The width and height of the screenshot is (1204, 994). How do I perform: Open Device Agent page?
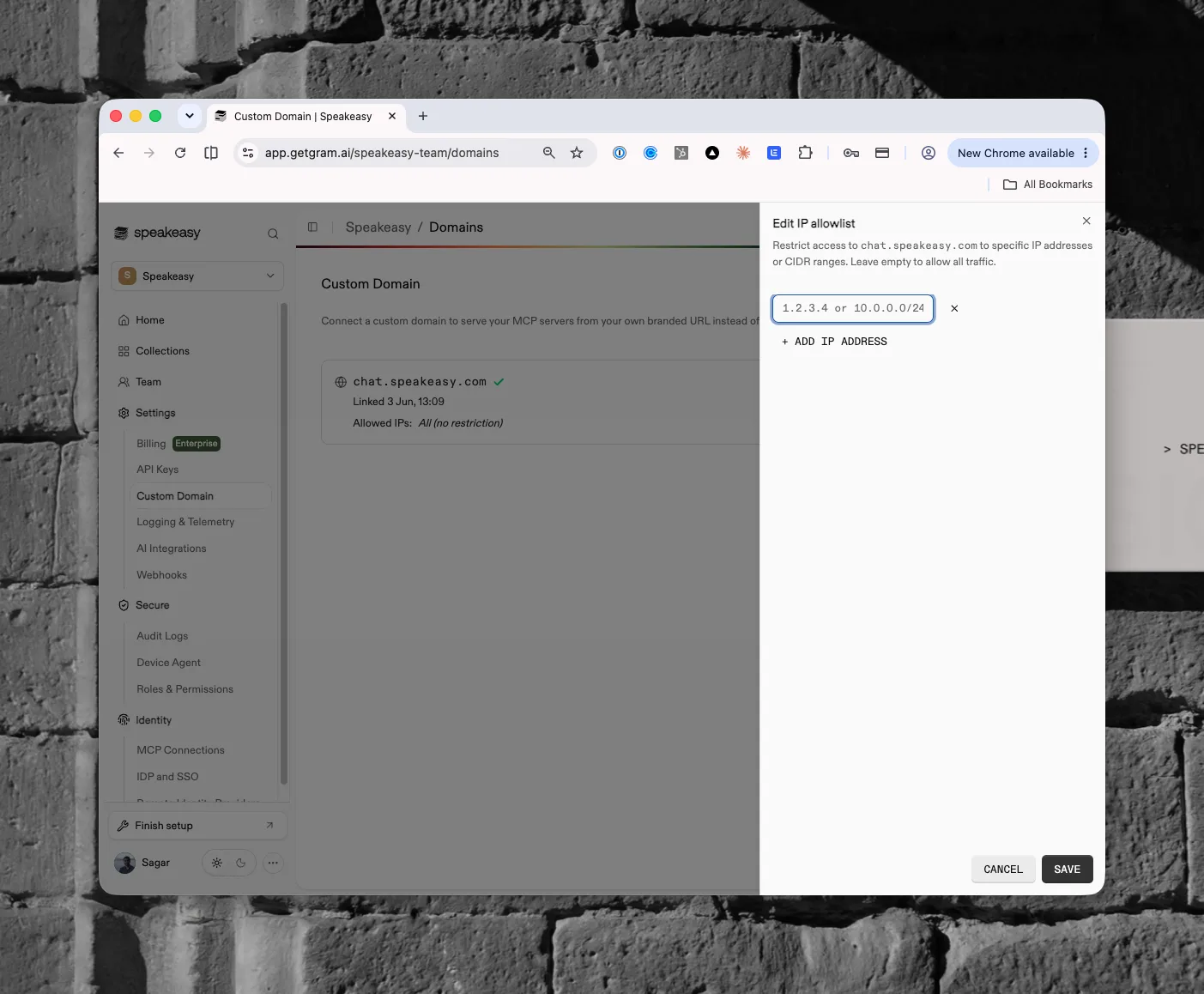168,663
